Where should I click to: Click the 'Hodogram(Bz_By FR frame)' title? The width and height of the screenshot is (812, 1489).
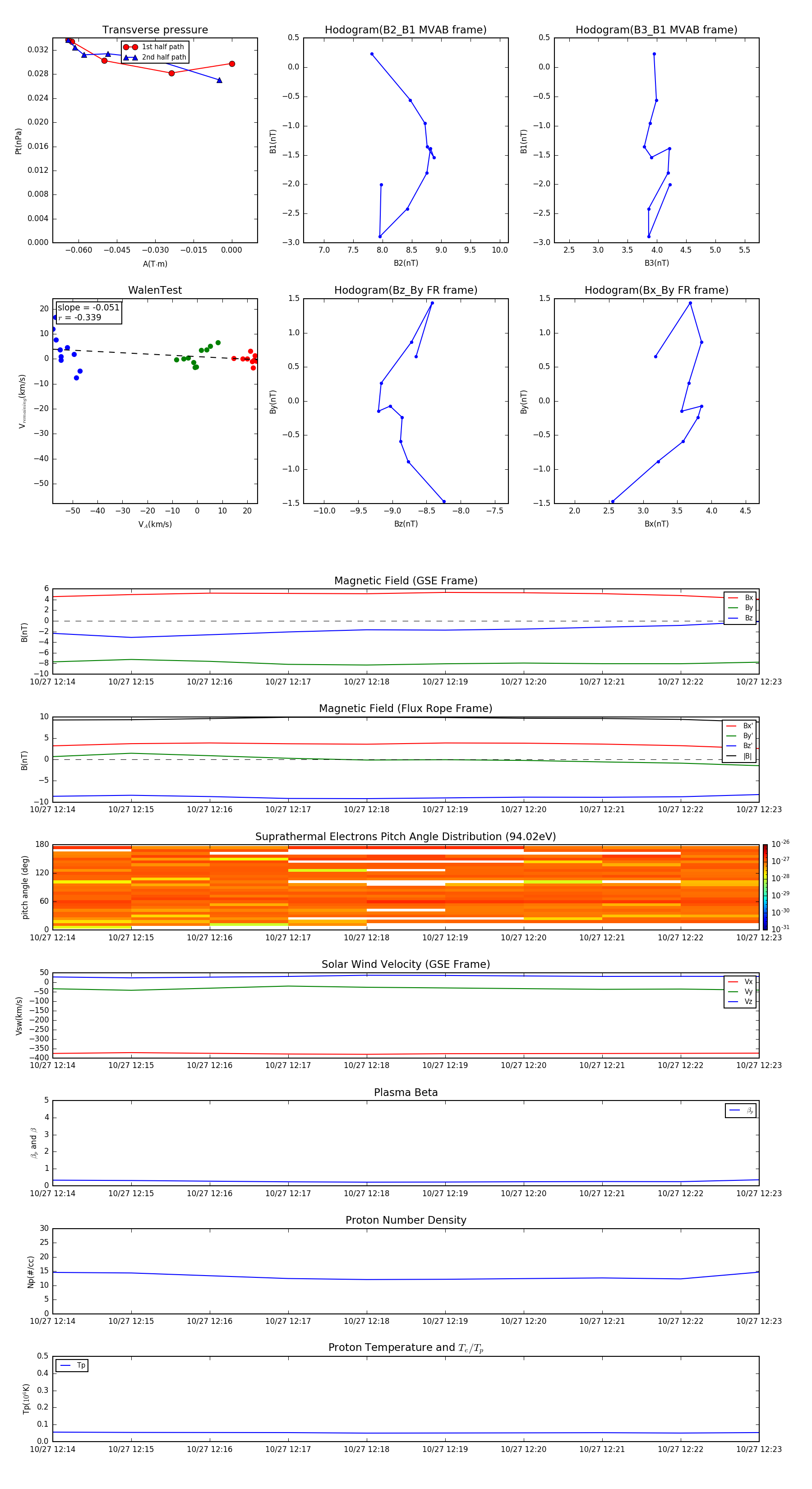(x=406, y=290)
